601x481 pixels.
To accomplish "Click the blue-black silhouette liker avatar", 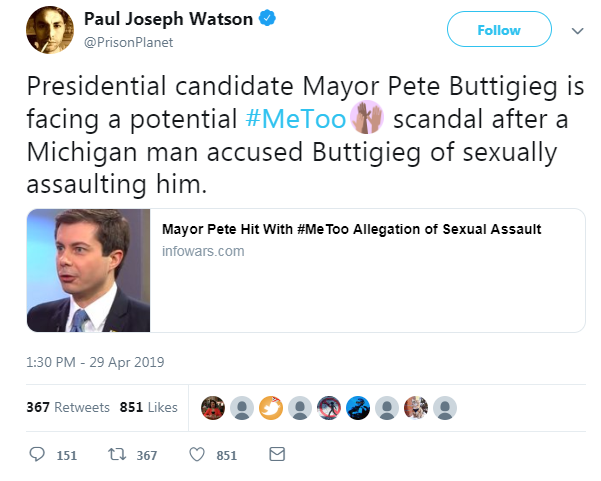I will click(x=358, y=407).
